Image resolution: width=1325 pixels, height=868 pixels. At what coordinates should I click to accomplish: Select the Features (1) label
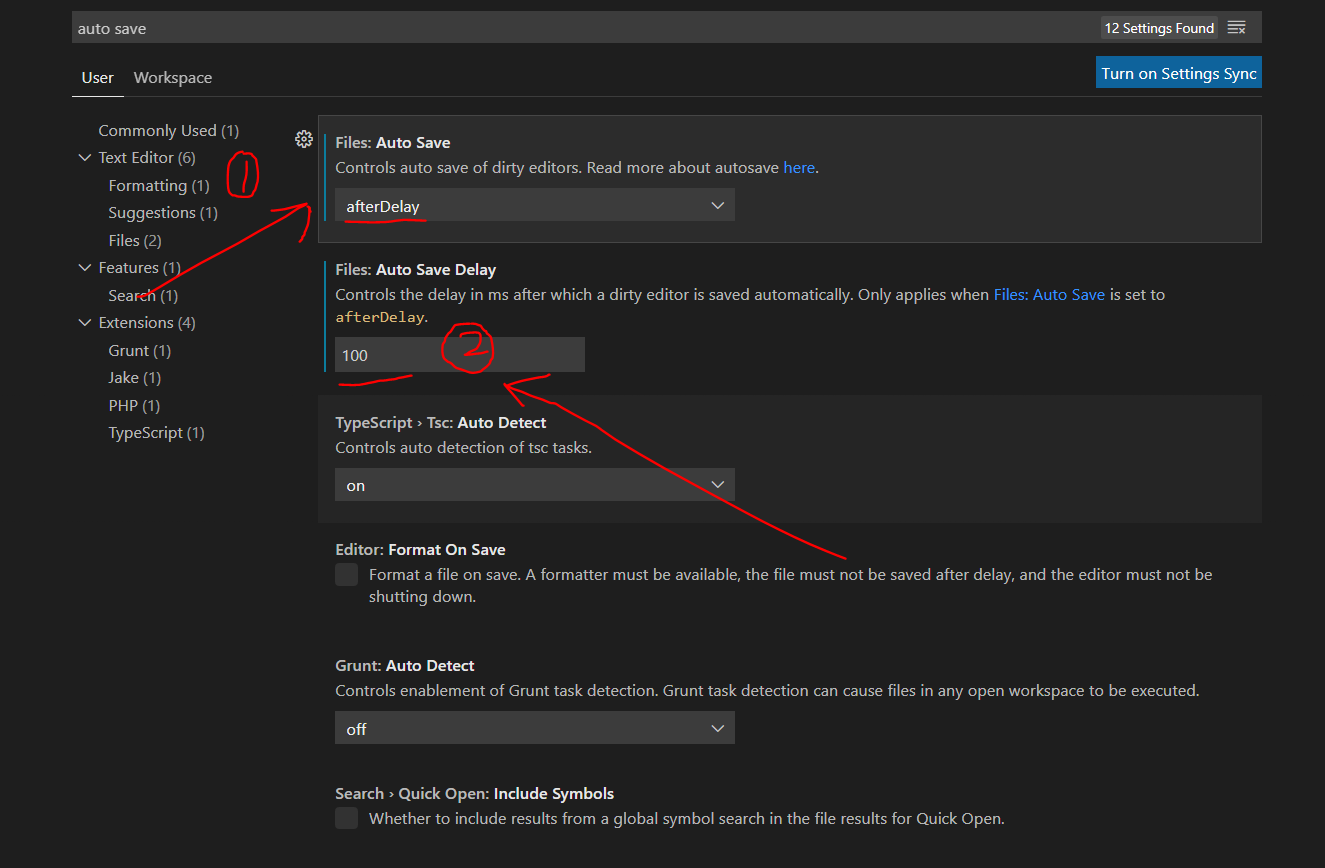pyautogui.click(x=140, y=267)
